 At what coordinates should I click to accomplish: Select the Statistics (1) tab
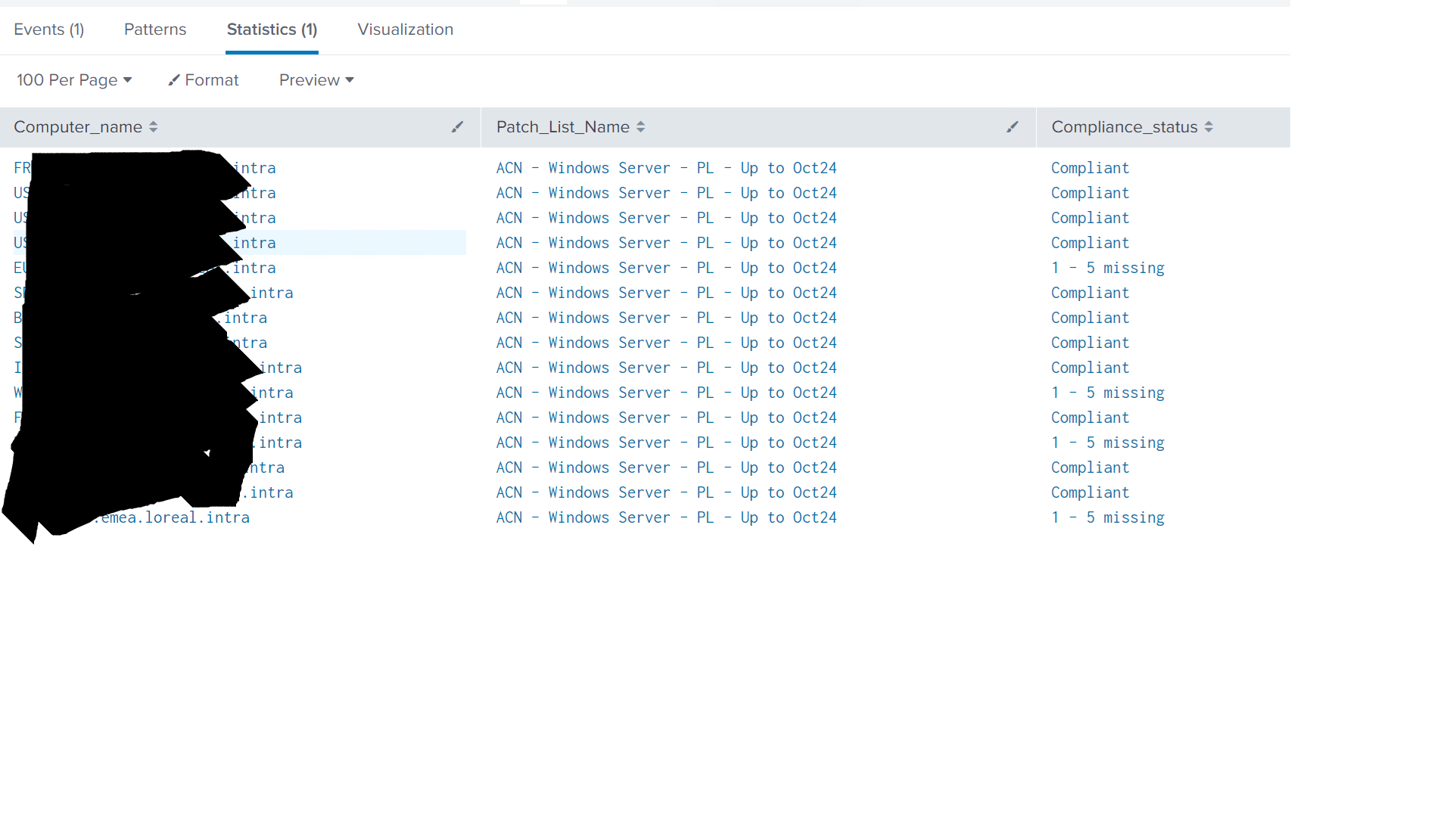click(x=272, y=30)
